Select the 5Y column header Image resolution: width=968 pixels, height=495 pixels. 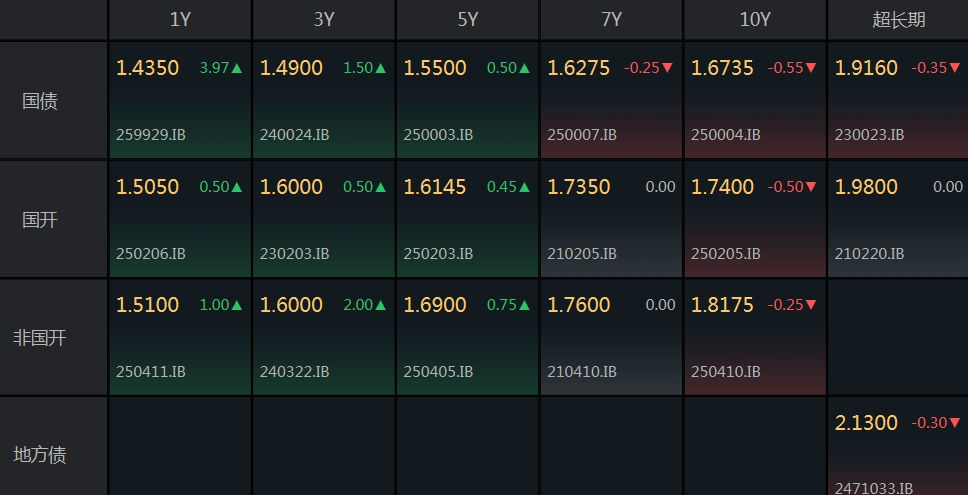click(468, 20)
